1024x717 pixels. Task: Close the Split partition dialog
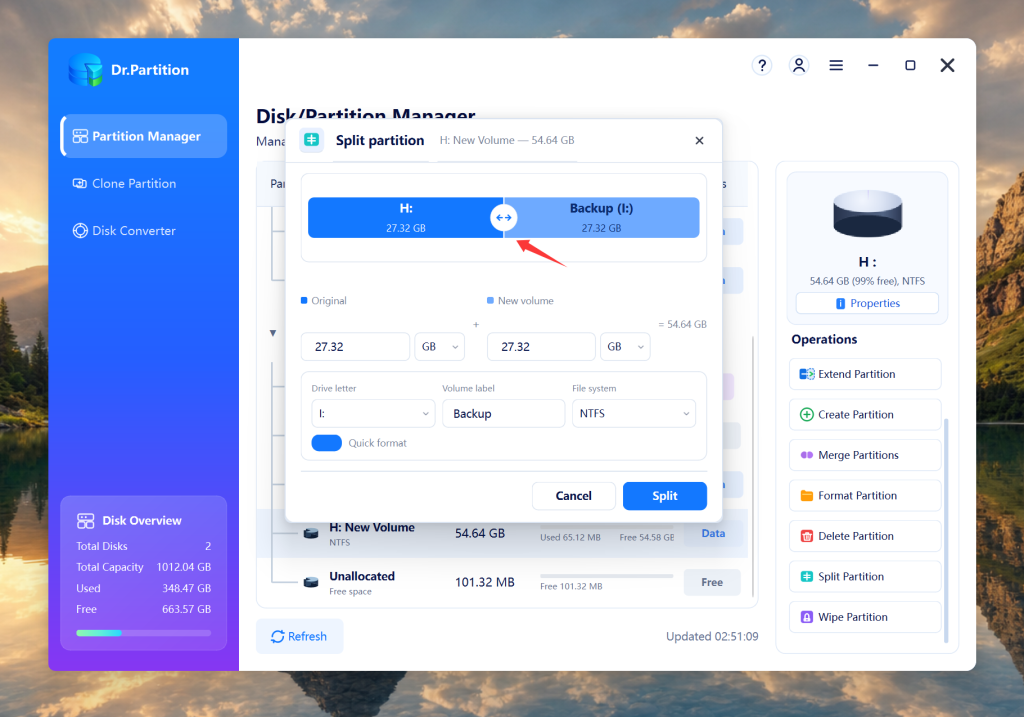[x=699, y=140]
